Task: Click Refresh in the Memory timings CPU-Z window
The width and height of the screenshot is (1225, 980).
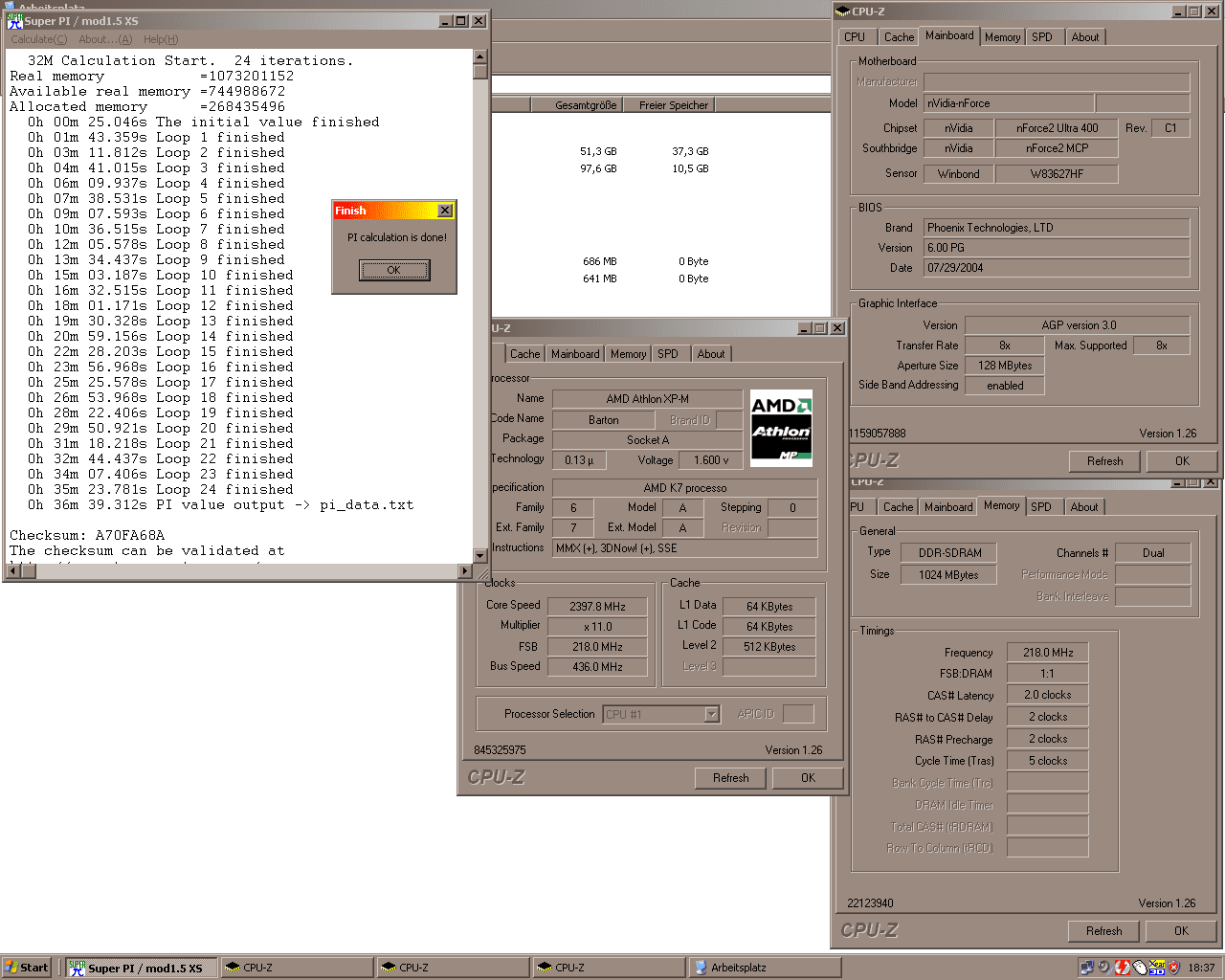Action: [1104, 931]
